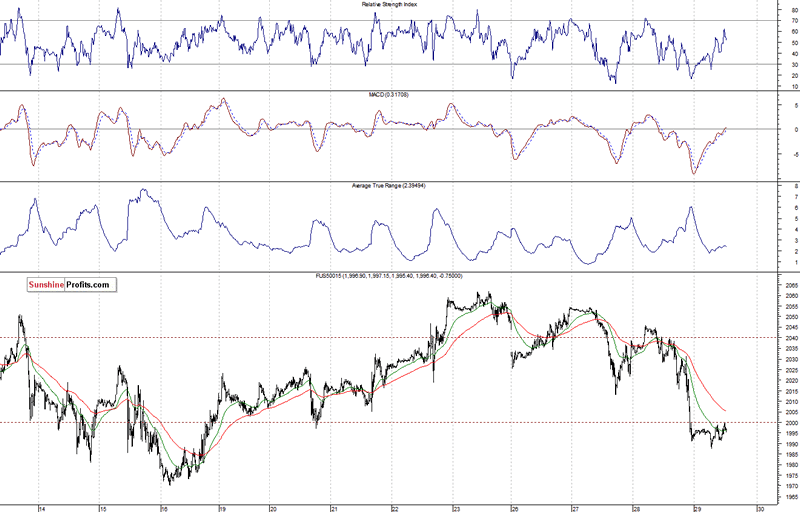The image size is (800, 512).
Task: Click the FUS50015 price chart title
Action: click(x=389, y=276)
